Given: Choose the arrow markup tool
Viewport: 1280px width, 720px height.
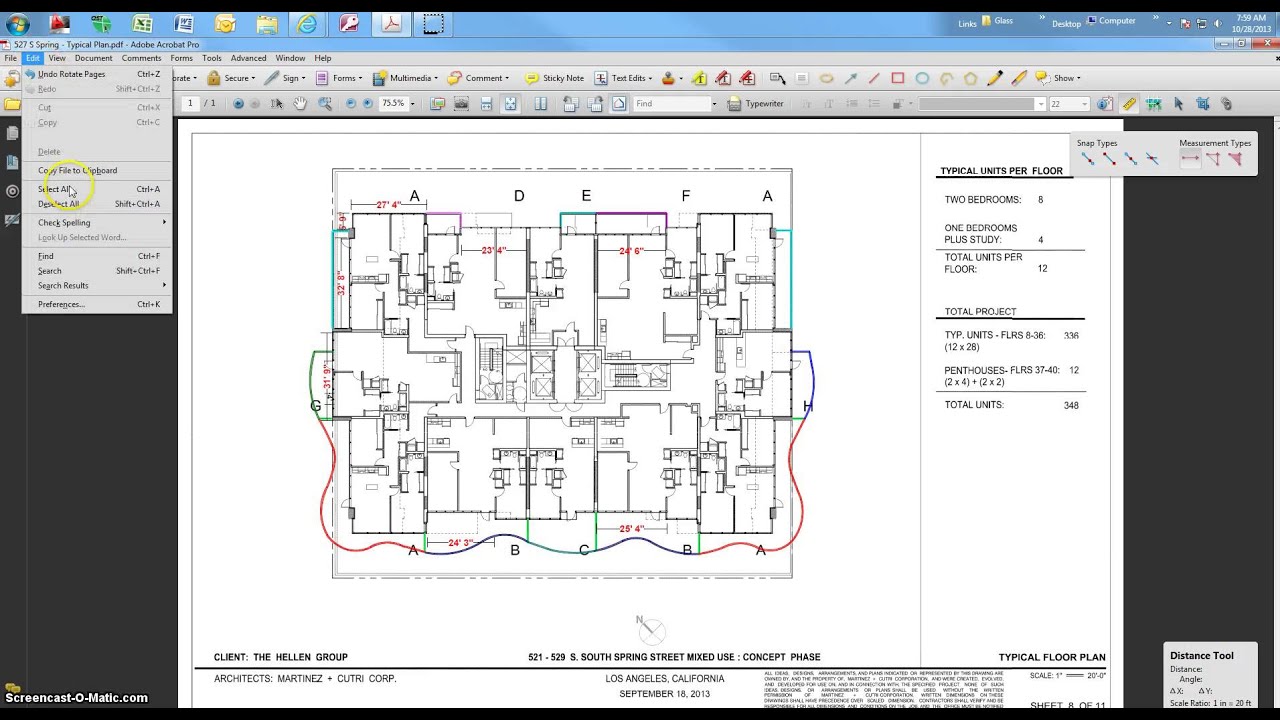Looking at the screenshot, I should pos(850,78).
